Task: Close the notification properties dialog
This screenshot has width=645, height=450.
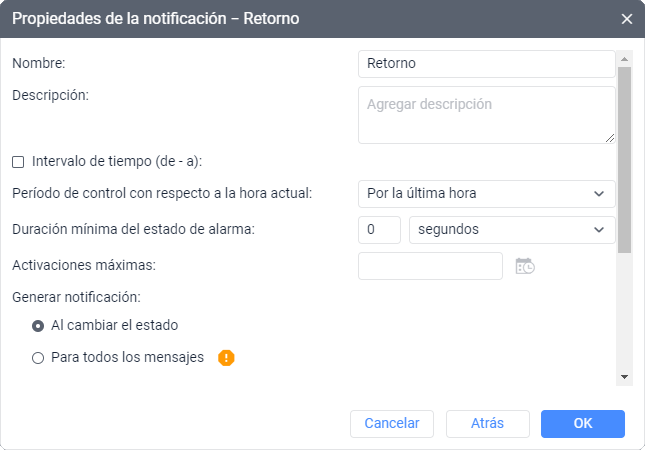Action: (627, 19)
